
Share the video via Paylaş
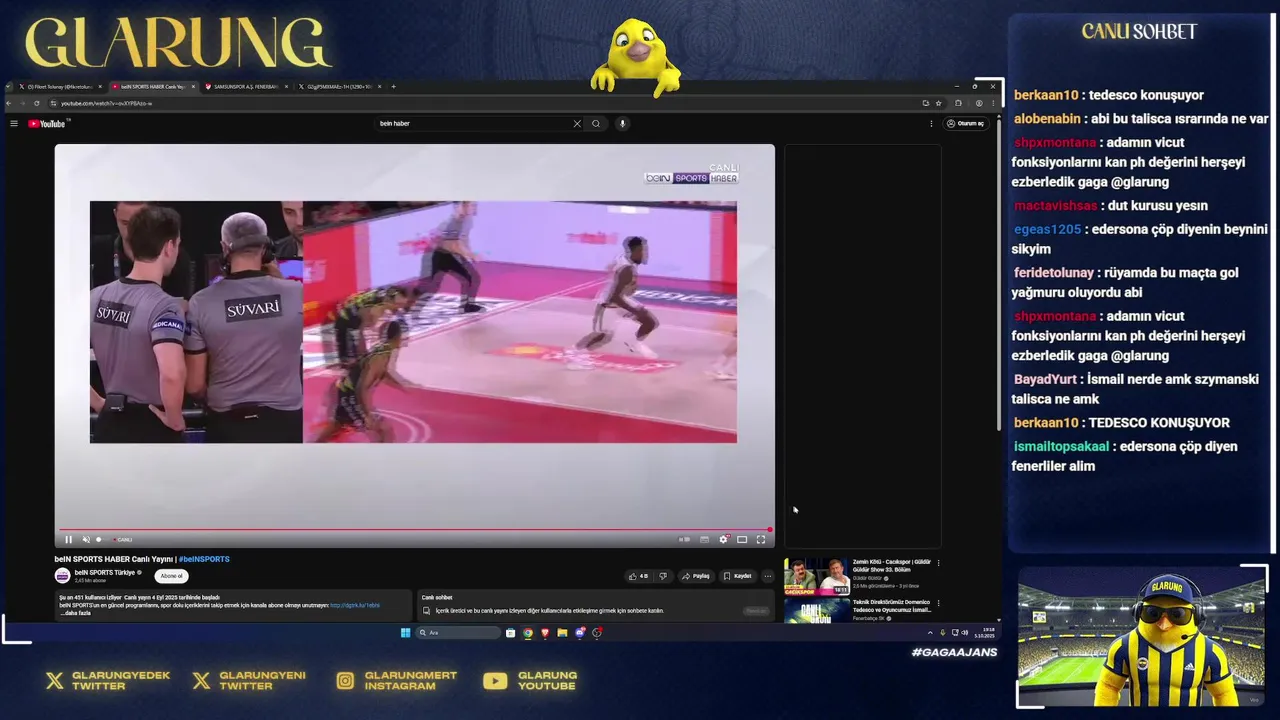696,576
